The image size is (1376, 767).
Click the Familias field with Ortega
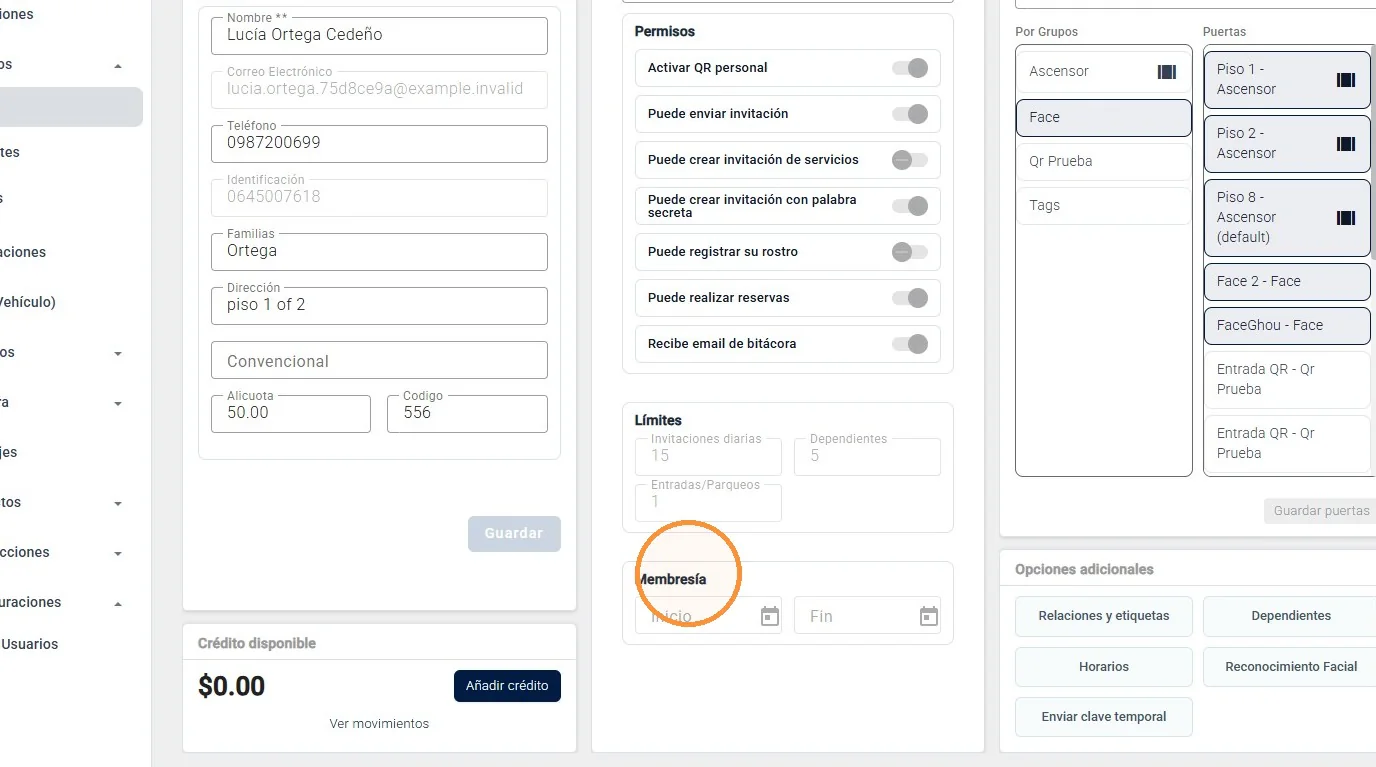click(x=379, y=252)
